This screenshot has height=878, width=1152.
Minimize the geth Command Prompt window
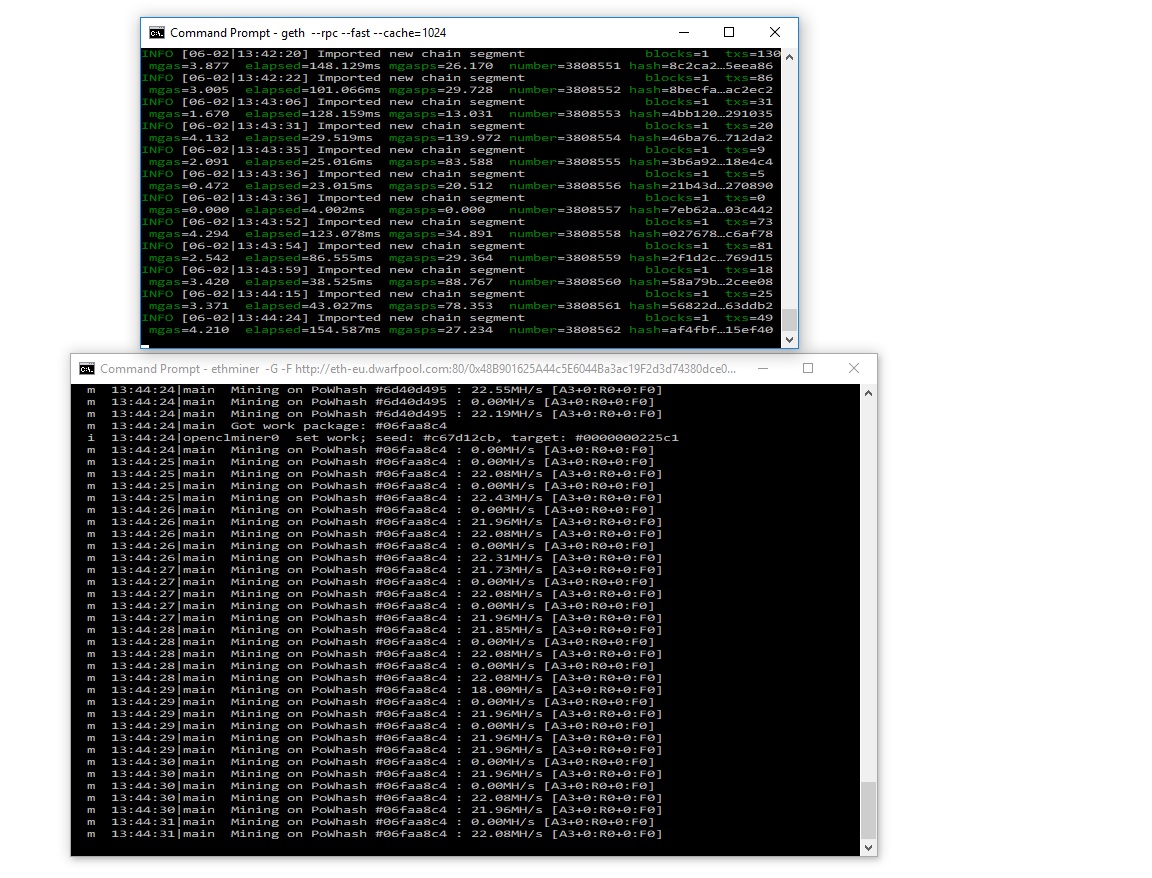tap(683, 32)
